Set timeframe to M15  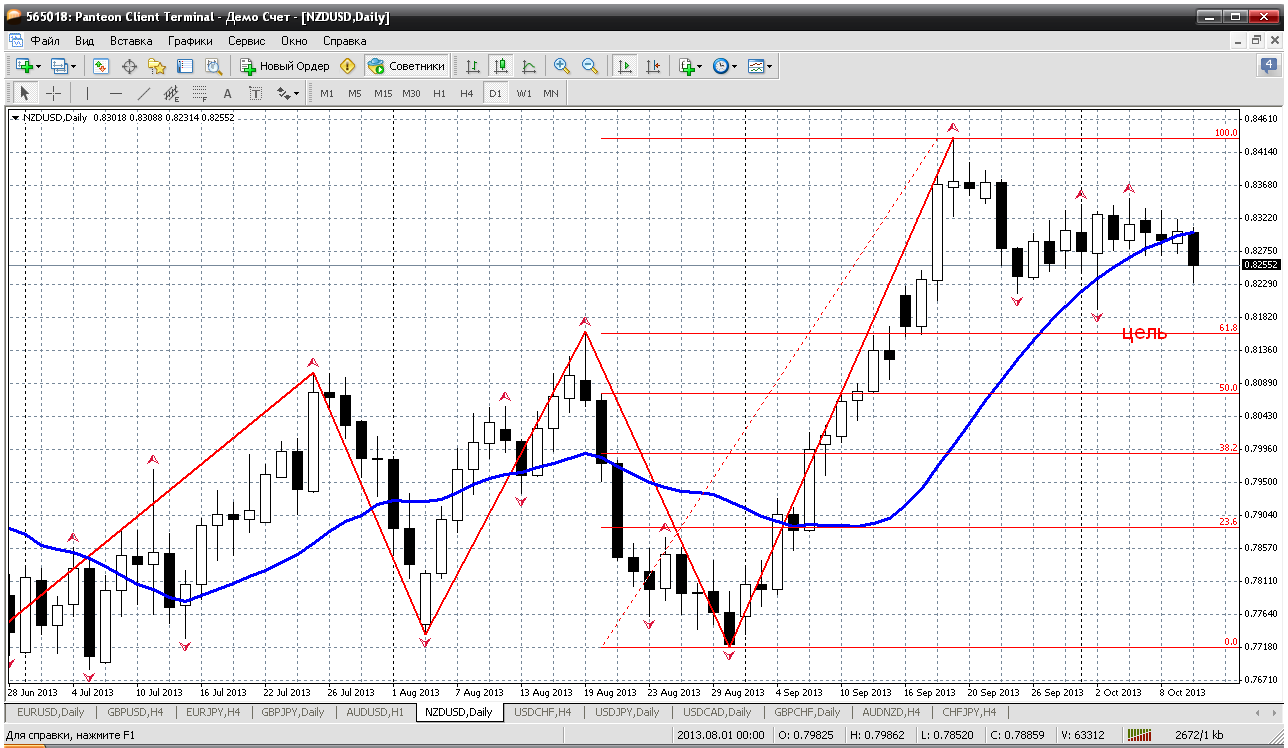coord(383,93)
